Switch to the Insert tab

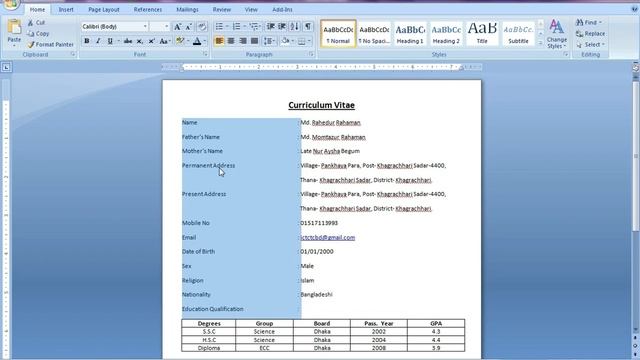66,9
